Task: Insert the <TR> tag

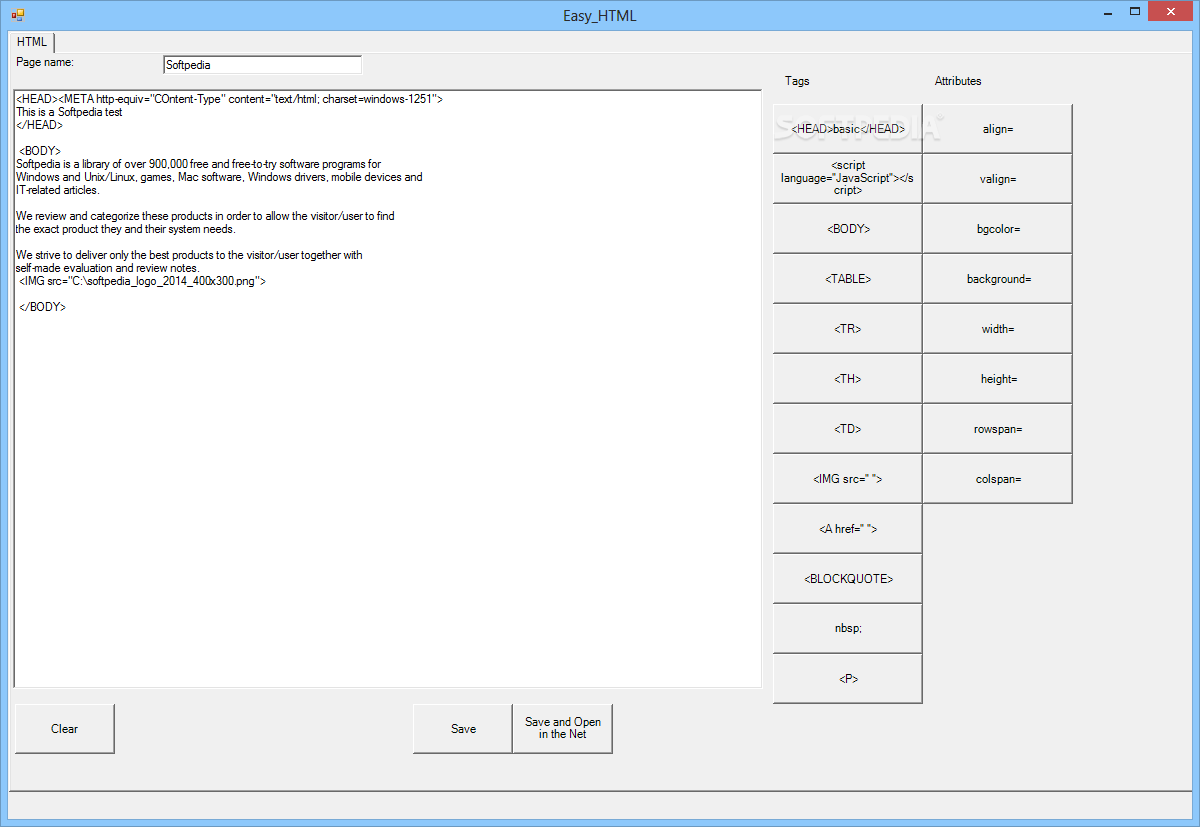Action: [848, 329]
